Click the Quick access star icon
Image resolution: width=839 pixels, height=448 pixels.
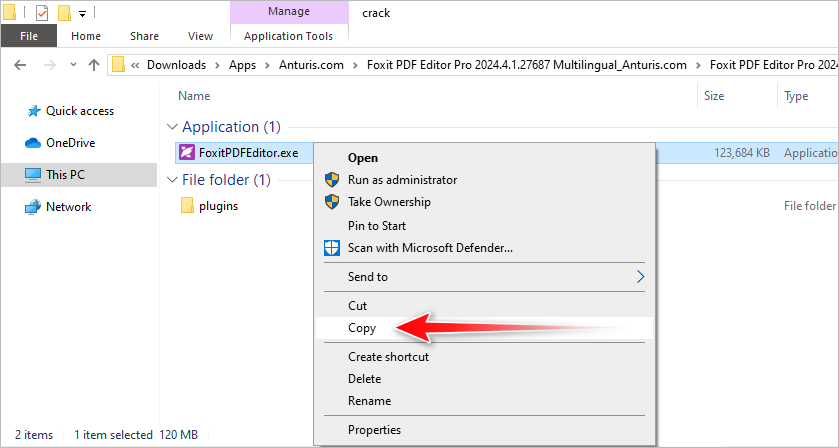pyautogui.click(x=32, y=111)
